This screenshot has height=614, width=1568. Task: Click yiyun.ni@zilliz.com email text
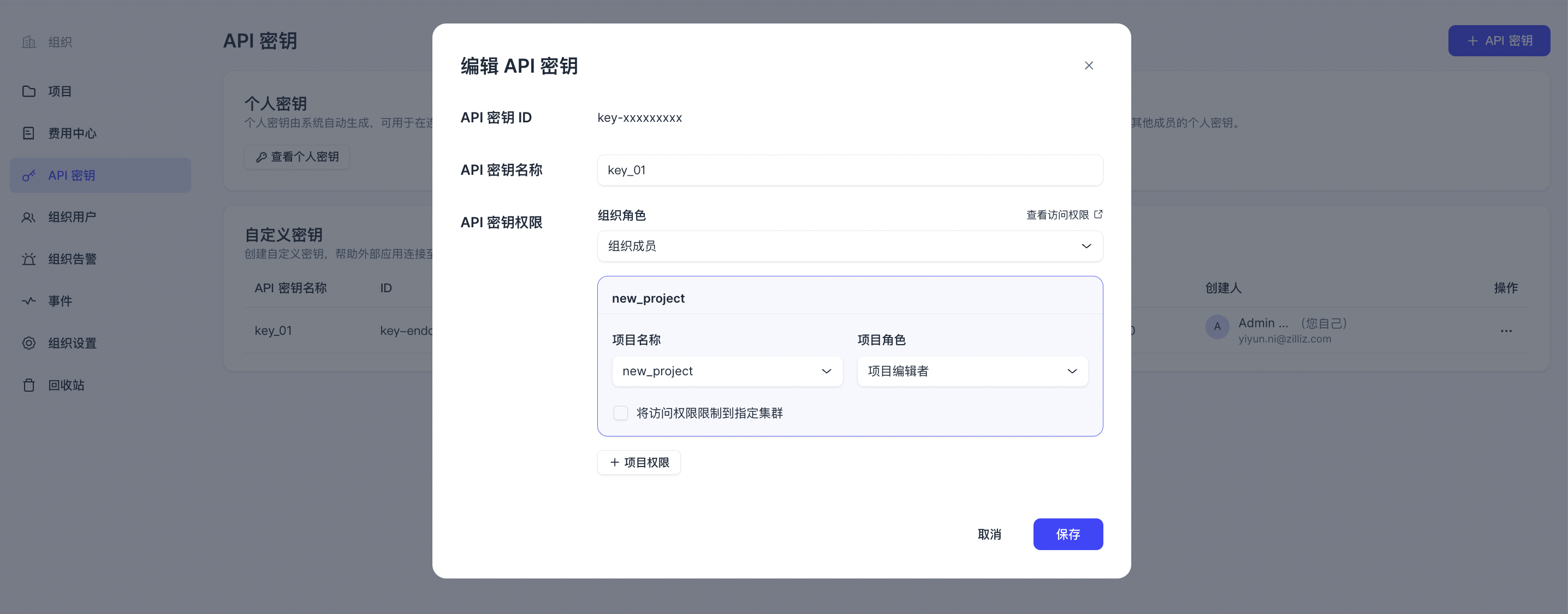coord(1284,339)
